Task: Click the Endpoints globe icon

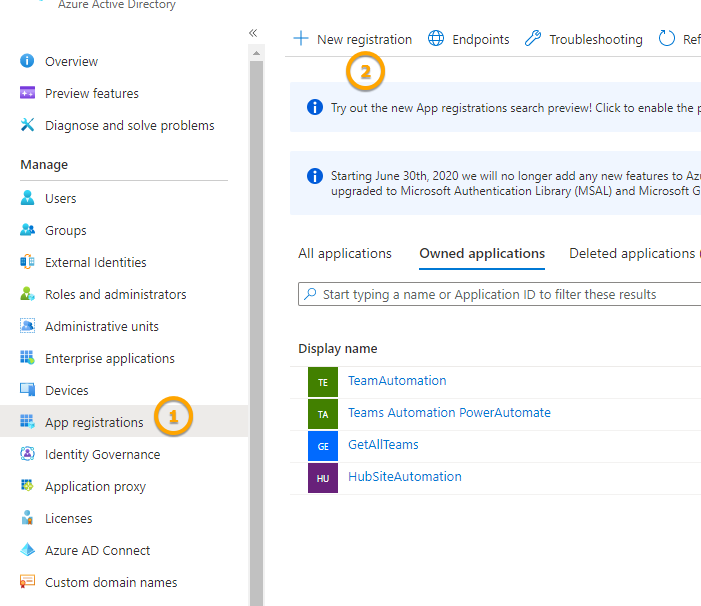Action: 436,38
